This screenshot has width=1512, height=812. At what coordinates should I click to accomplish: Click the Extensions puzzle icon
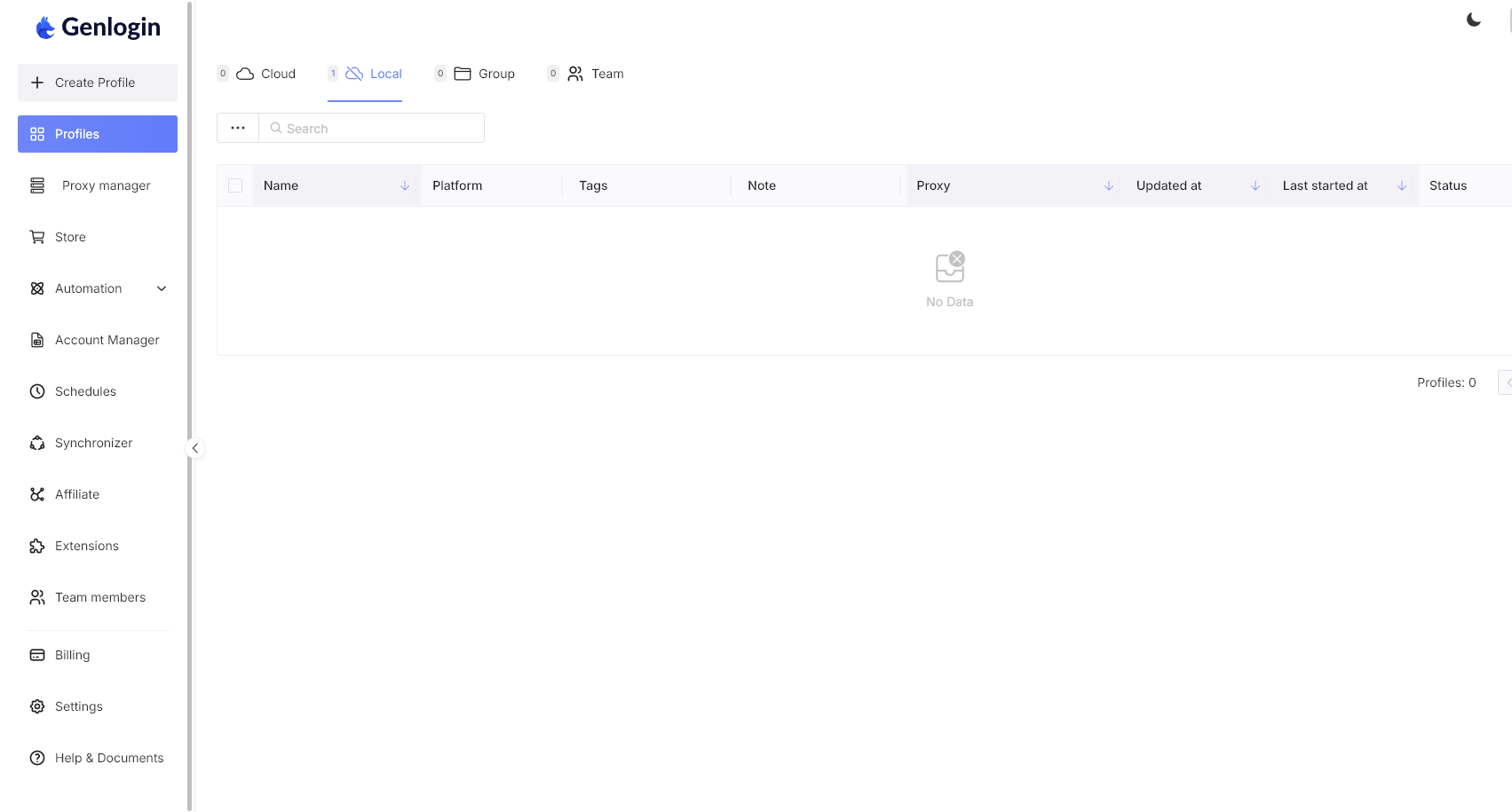37,546
